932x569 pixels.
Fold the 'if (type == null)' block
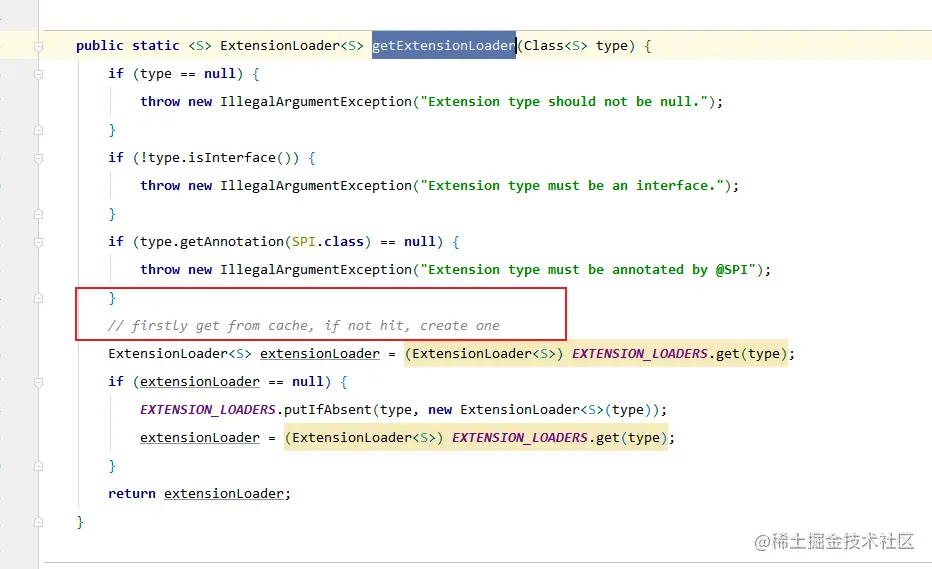38,74
